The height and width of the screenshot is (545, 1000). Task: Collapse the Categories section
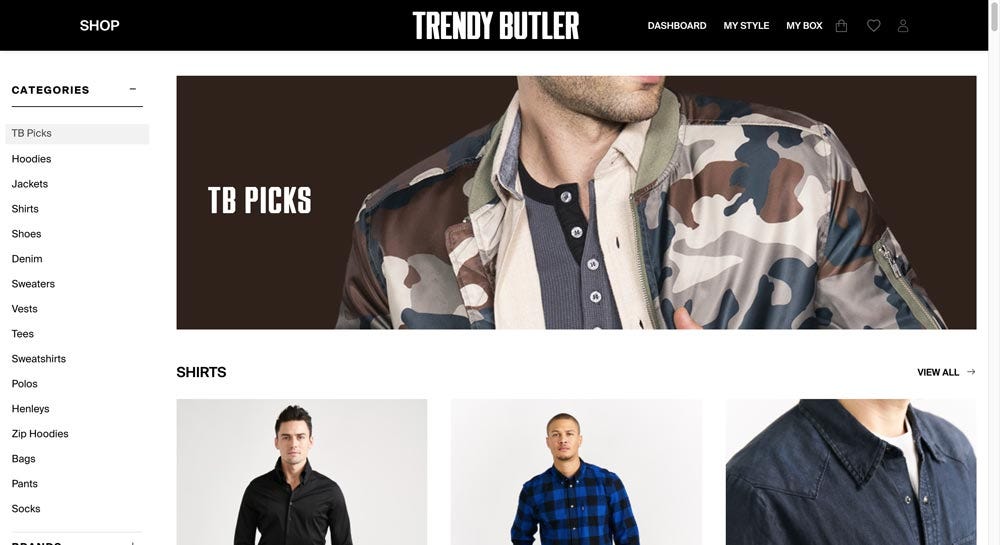click(133, 89)
